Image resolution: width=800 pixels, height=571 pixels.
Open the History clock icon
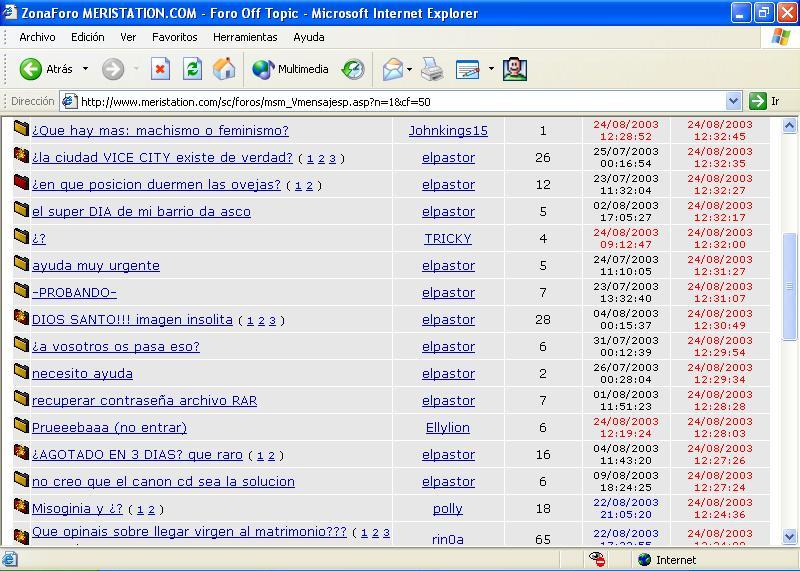click(x=353, y=69)
